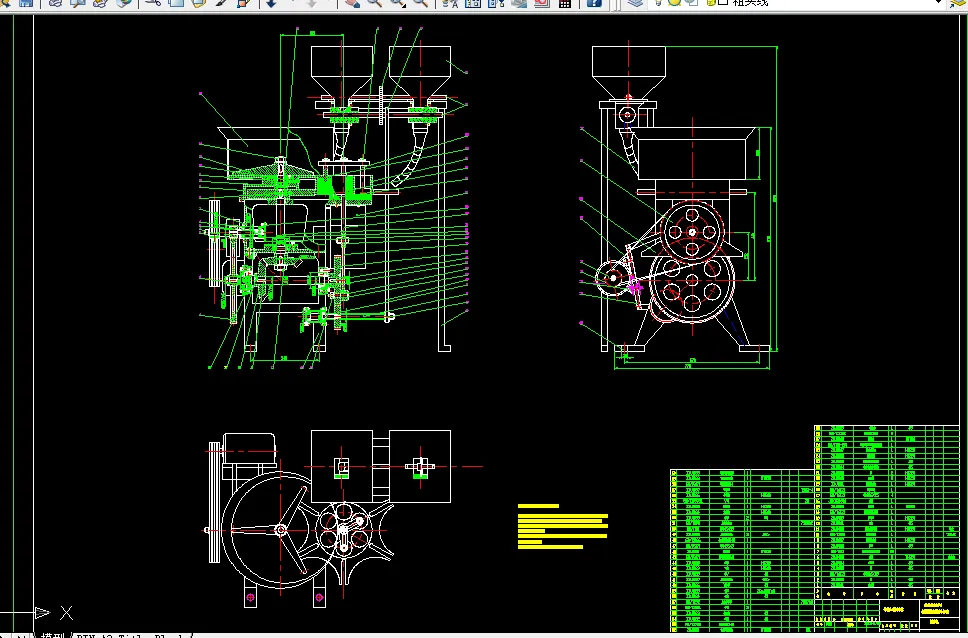Select the Match Properties brush icon
Viewport: 968px width, 638px height.
coord(222,3)
